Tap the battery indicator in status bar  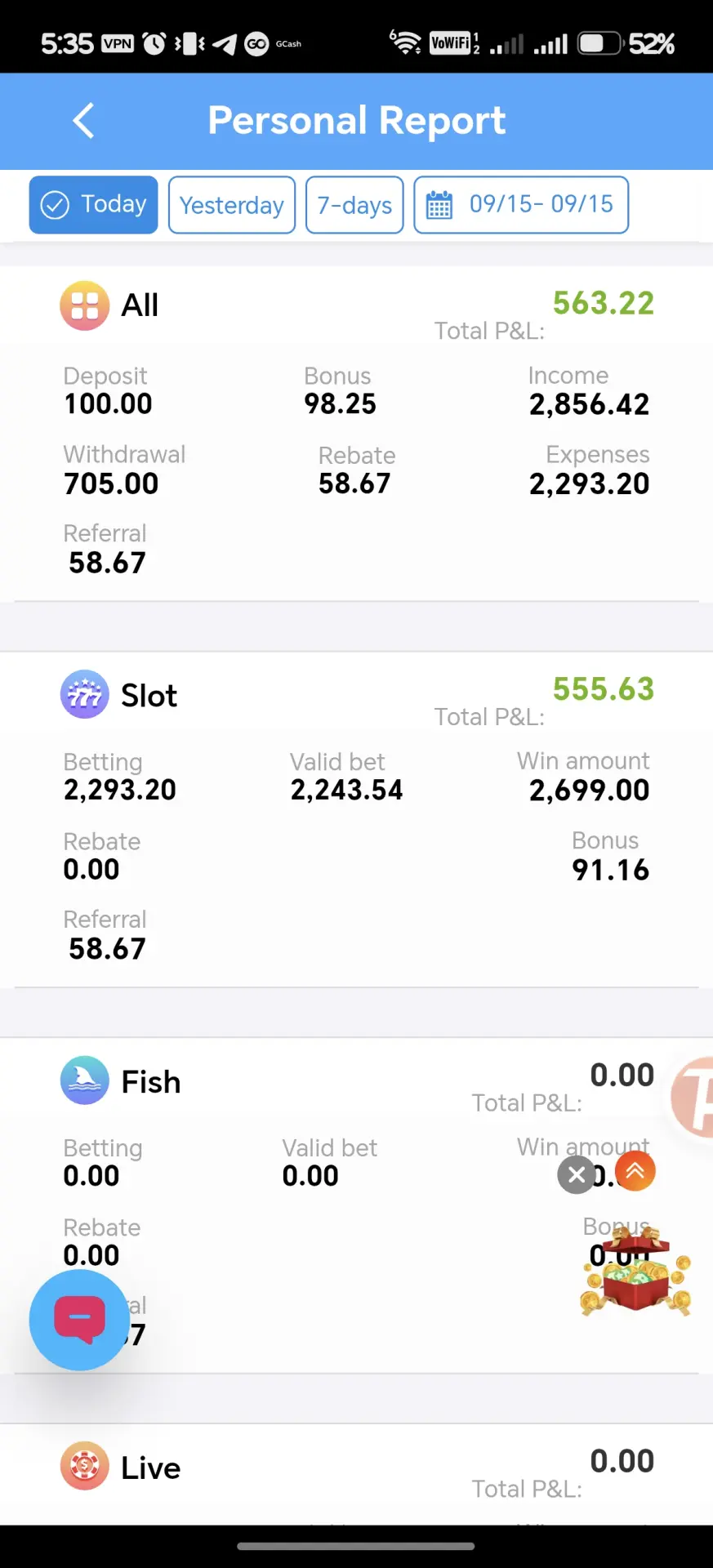tap(601, 43)
